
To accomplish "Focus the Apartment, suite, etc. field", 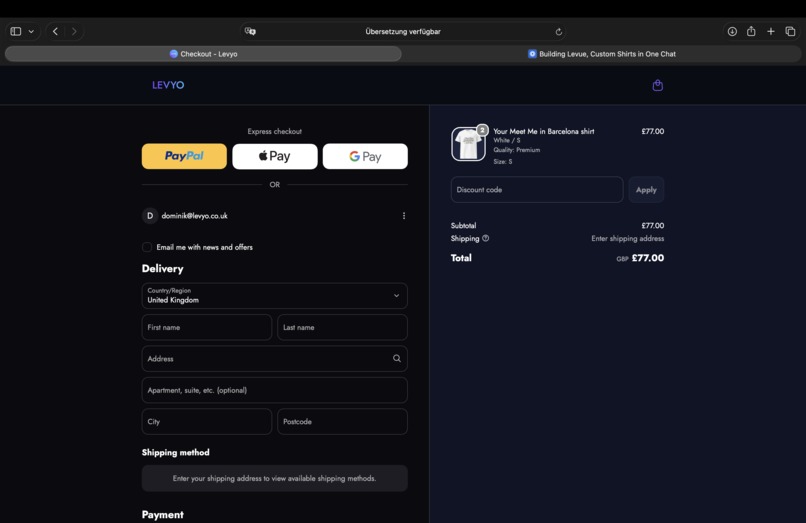I will click(x=274, y=390).
